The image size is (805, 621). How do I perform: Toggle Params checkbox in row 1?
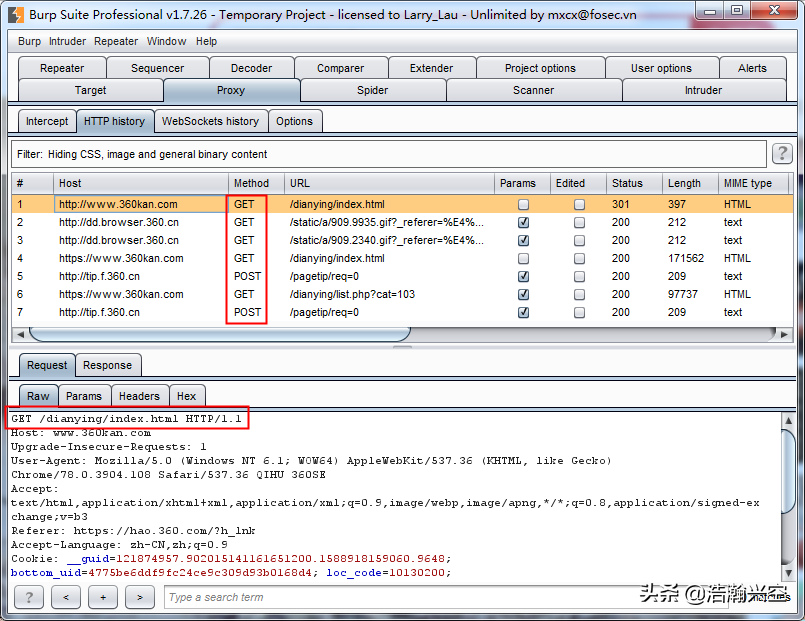(x=523, y=204)
